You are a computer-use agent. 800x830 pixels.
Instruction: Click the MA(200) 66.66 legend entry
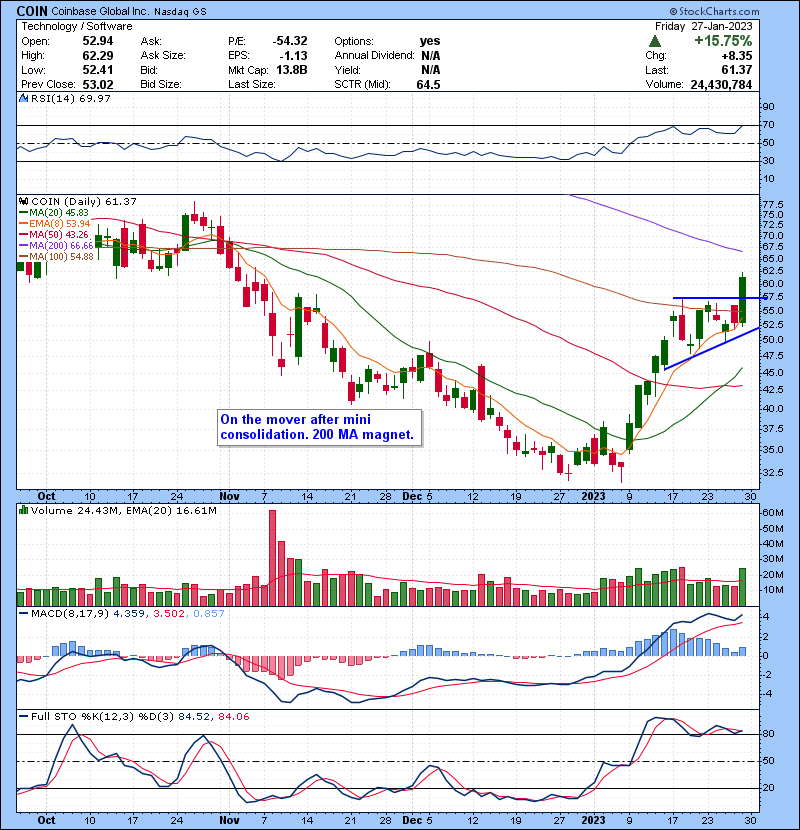pyautogui.click(x=56, y=246)
